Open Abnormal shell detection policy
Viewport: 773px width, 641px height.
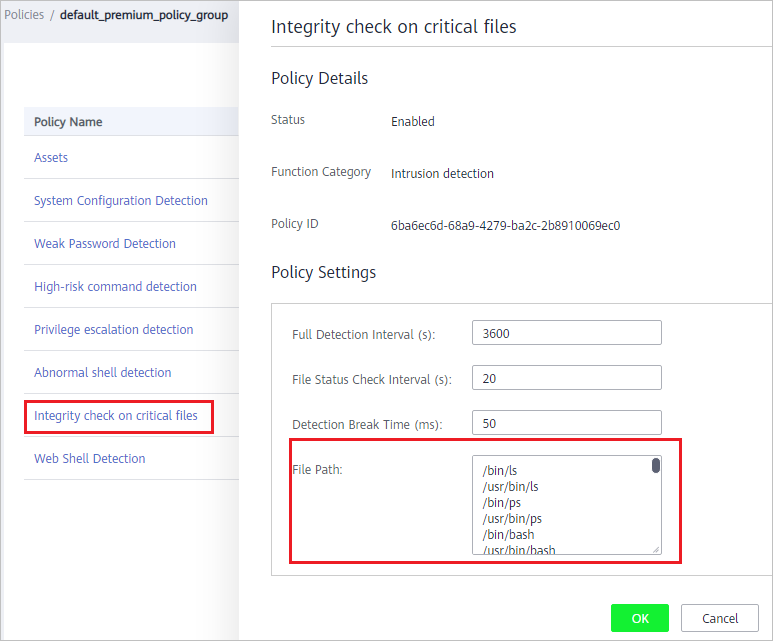coord(103,372)
